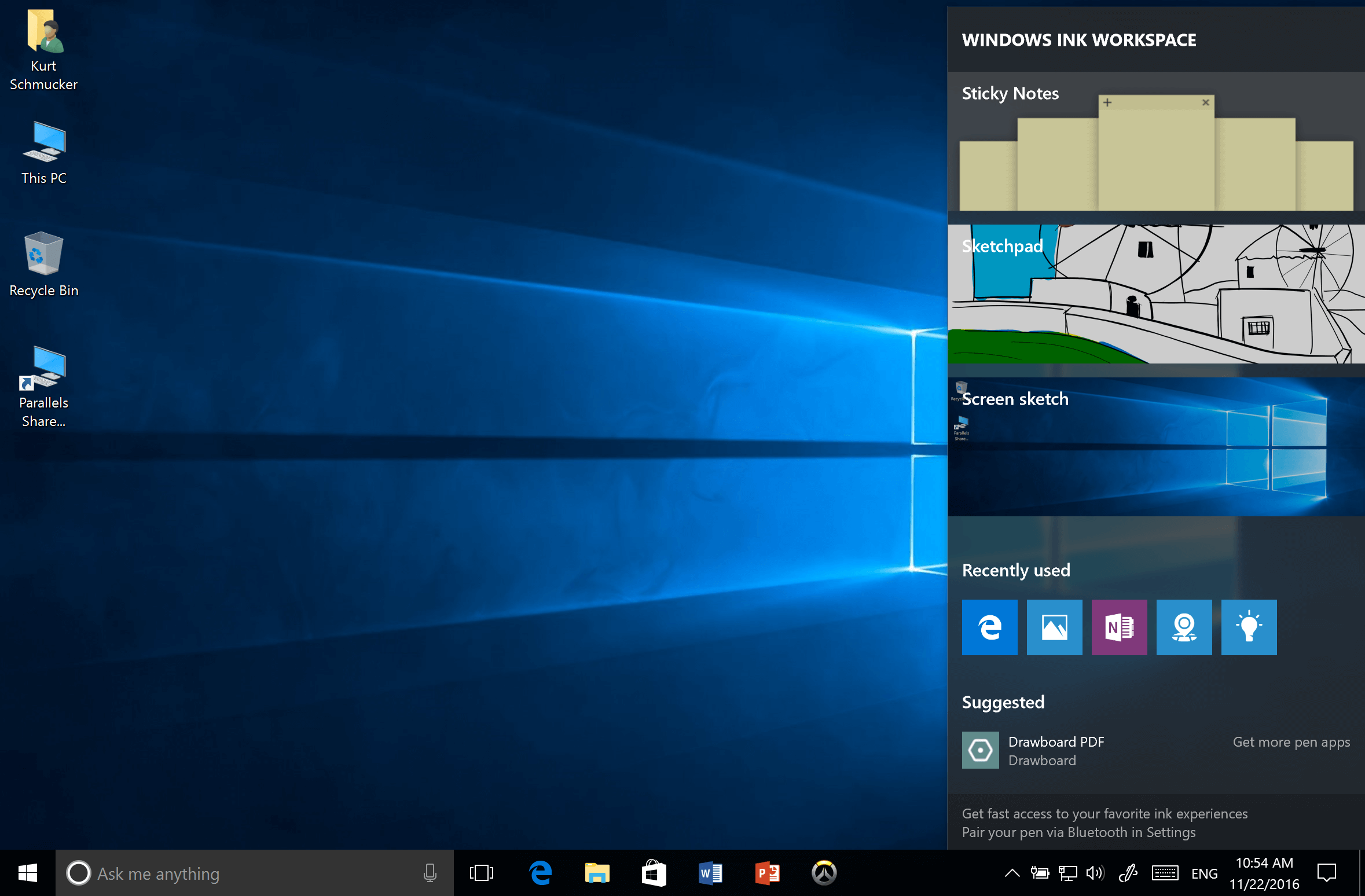Click Pair your pen via Bluetooth in Settings

click(x=1078, y=832)
